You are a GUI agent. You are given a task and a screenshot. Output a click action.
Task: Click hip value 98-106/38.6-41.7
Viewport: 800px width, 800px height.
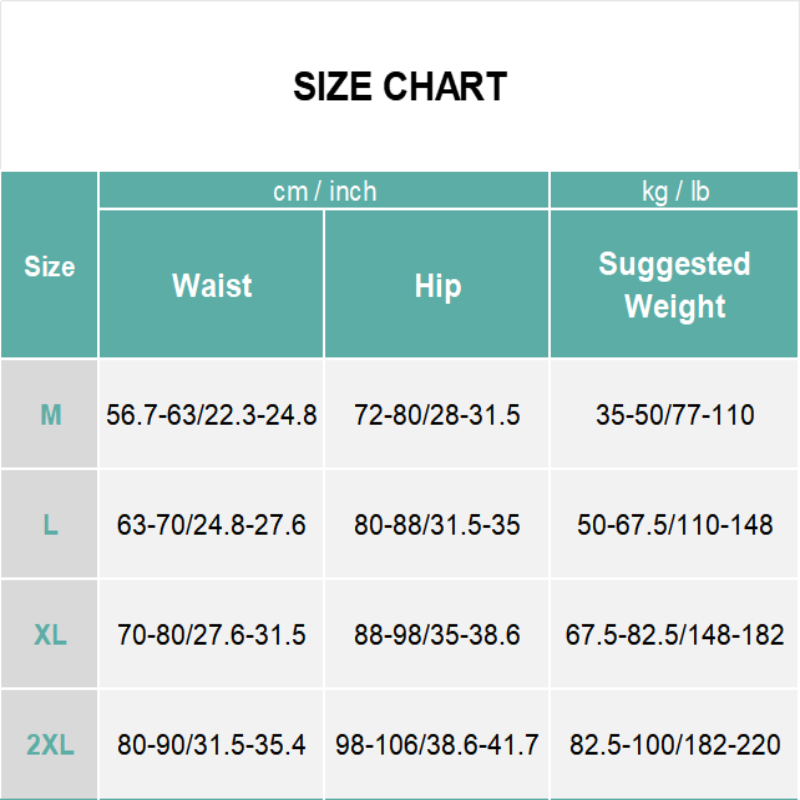[437, 744]
